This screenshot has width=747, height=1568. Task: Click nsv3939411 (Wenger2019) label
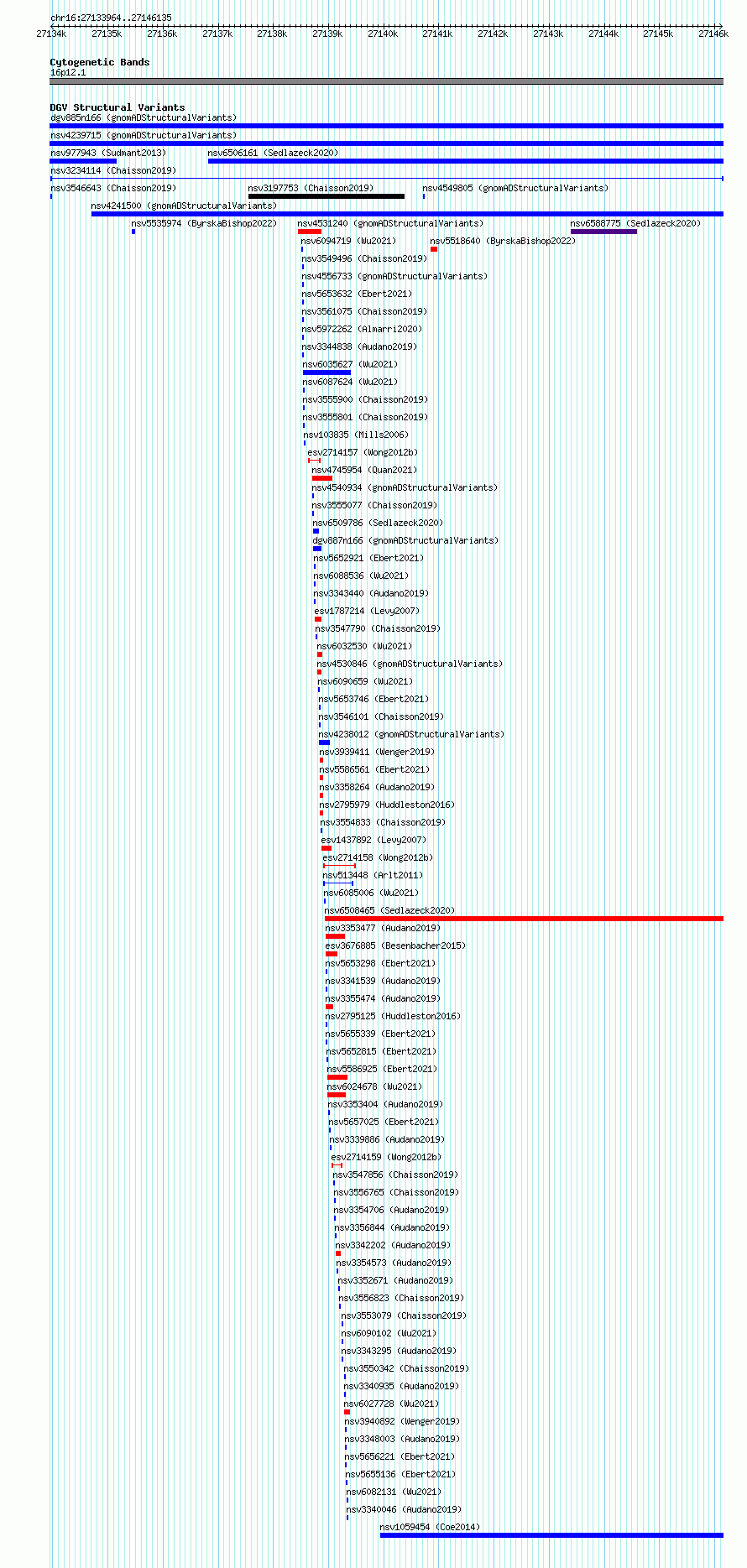pyautogui.click(x=377, y=752)
